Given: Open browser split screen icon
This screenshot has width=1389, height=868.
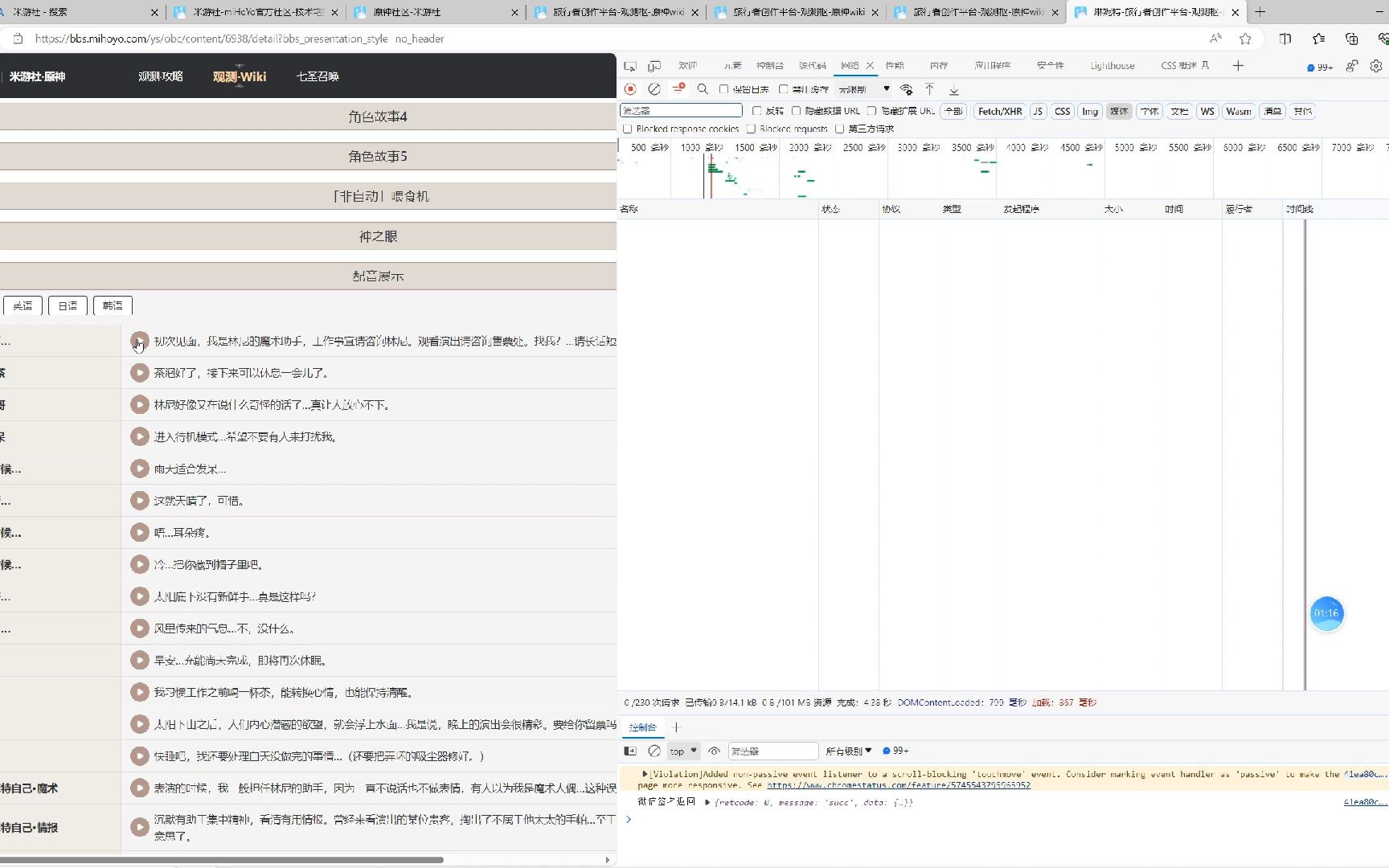Looking at the screenshot, I should 1285,39.
